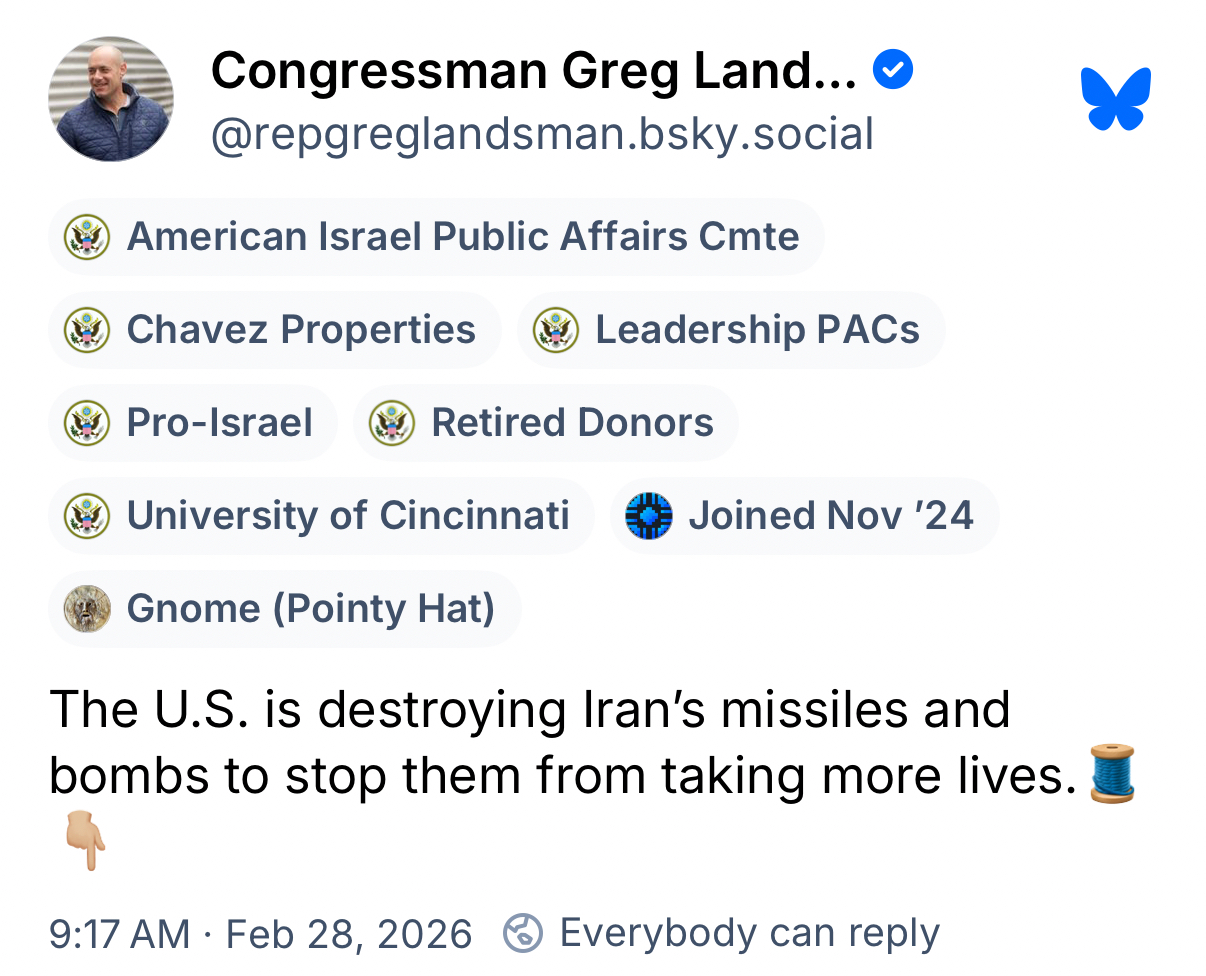Open Congressman Greg Landsman's profile picture
Viewport: 1206px width, 976px height.
coord(111,99)
